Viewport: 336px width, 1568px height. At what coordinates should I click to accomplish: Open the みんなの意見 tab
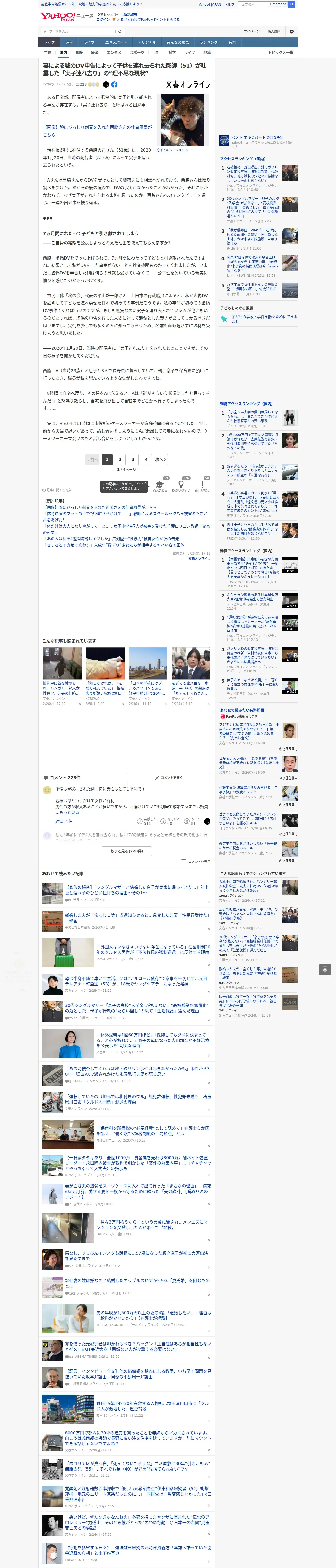[x=178, y=43]
